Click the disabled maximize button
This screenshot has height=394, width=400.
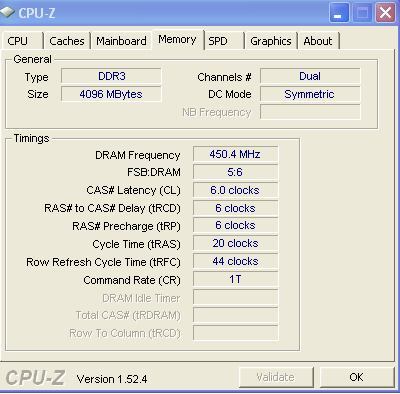(362, 13)
